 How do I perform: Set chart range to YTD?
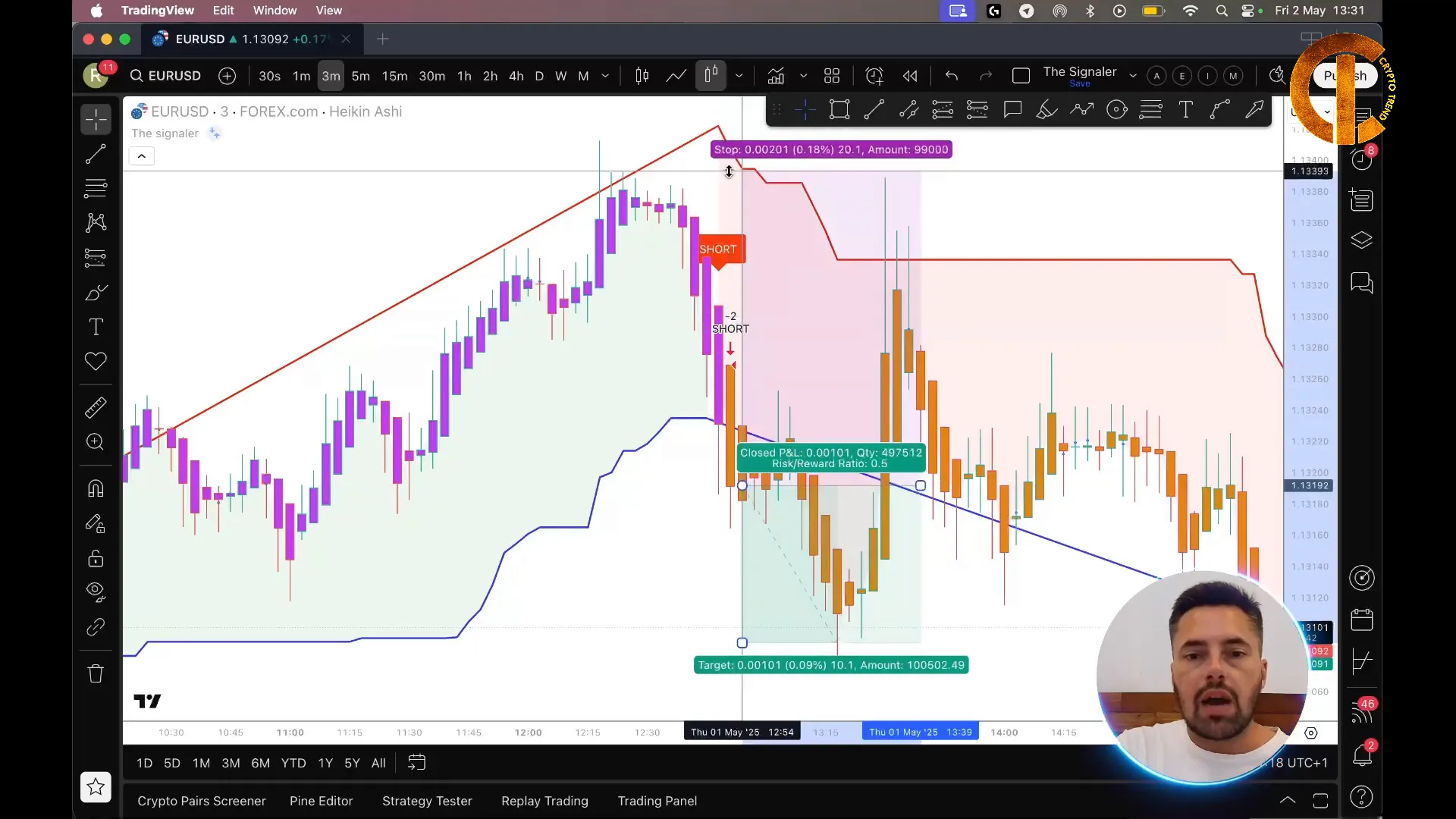(x=293, y=763)
